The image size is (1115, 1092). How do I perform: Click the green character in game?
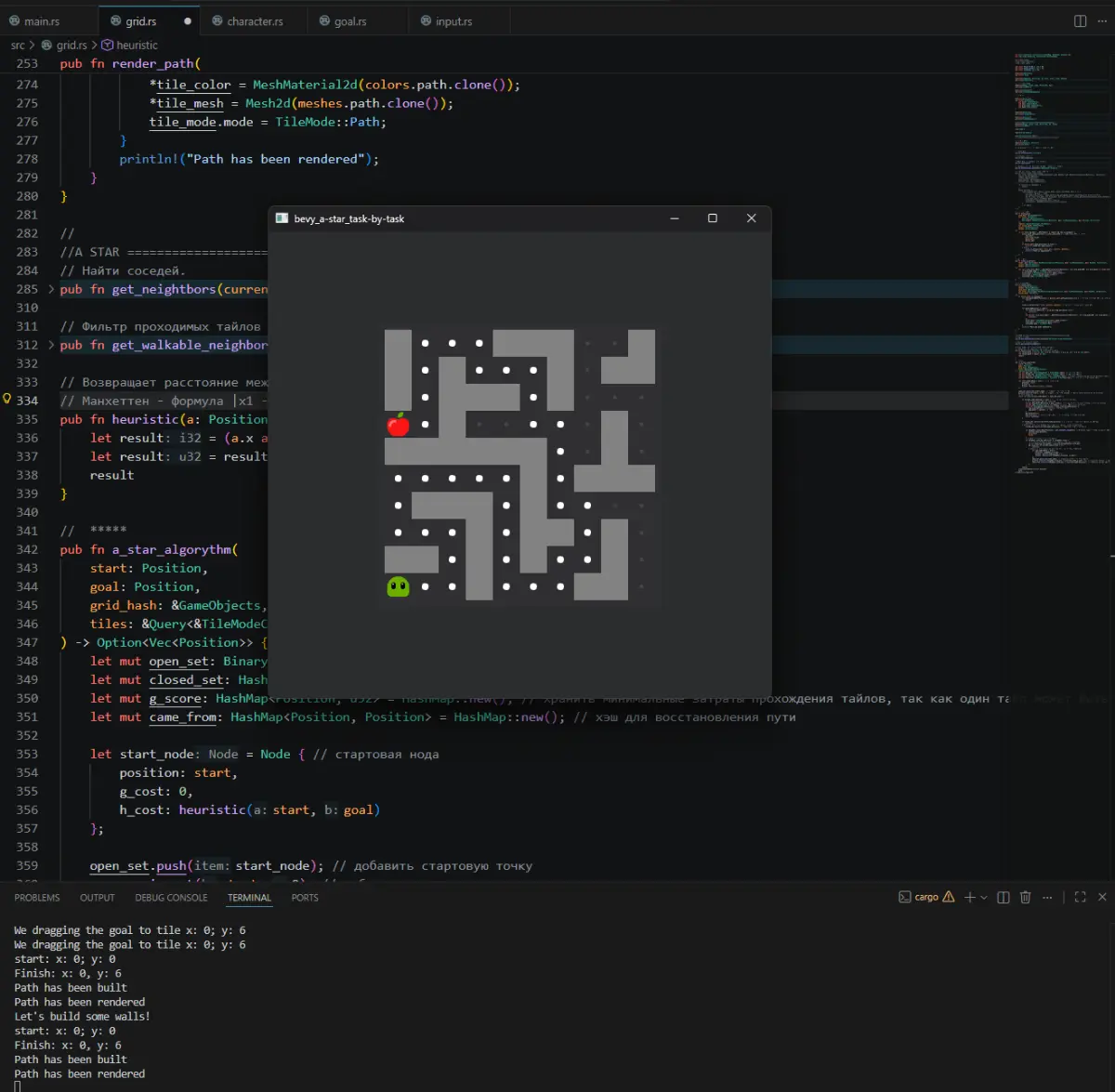[398, 586]
